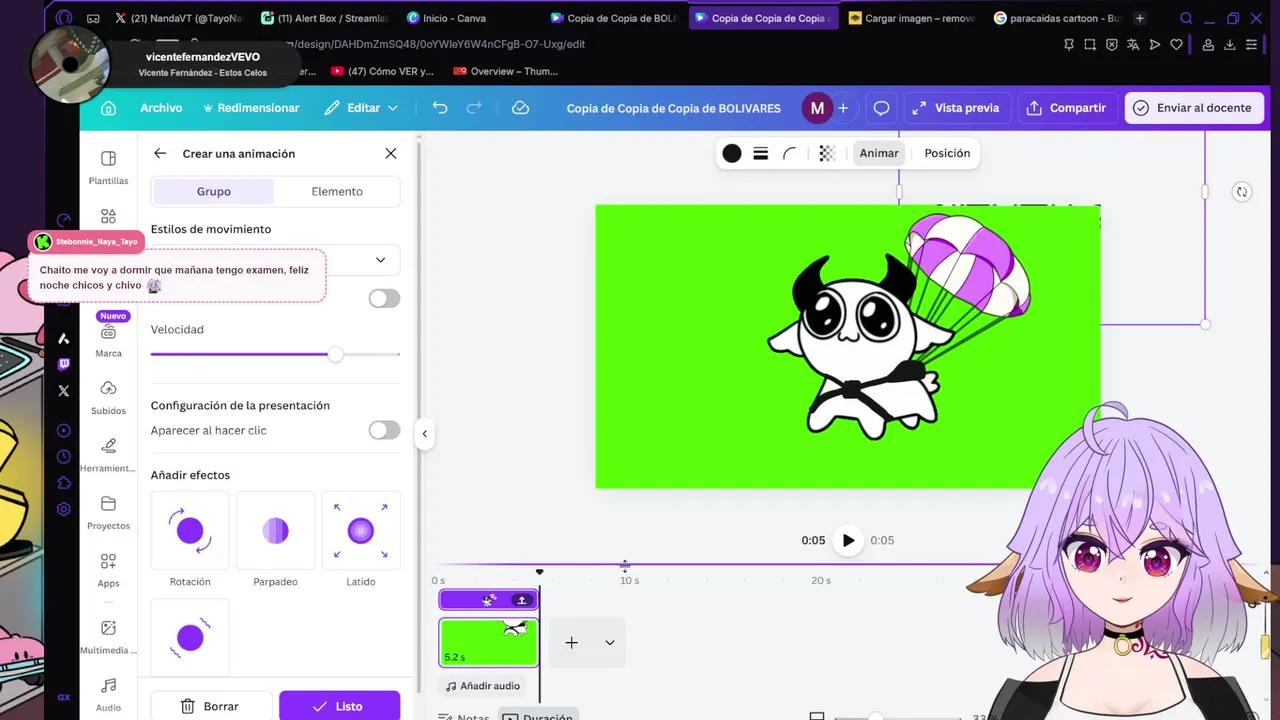
Task: Expand add page options chevron
Action: 609,643
